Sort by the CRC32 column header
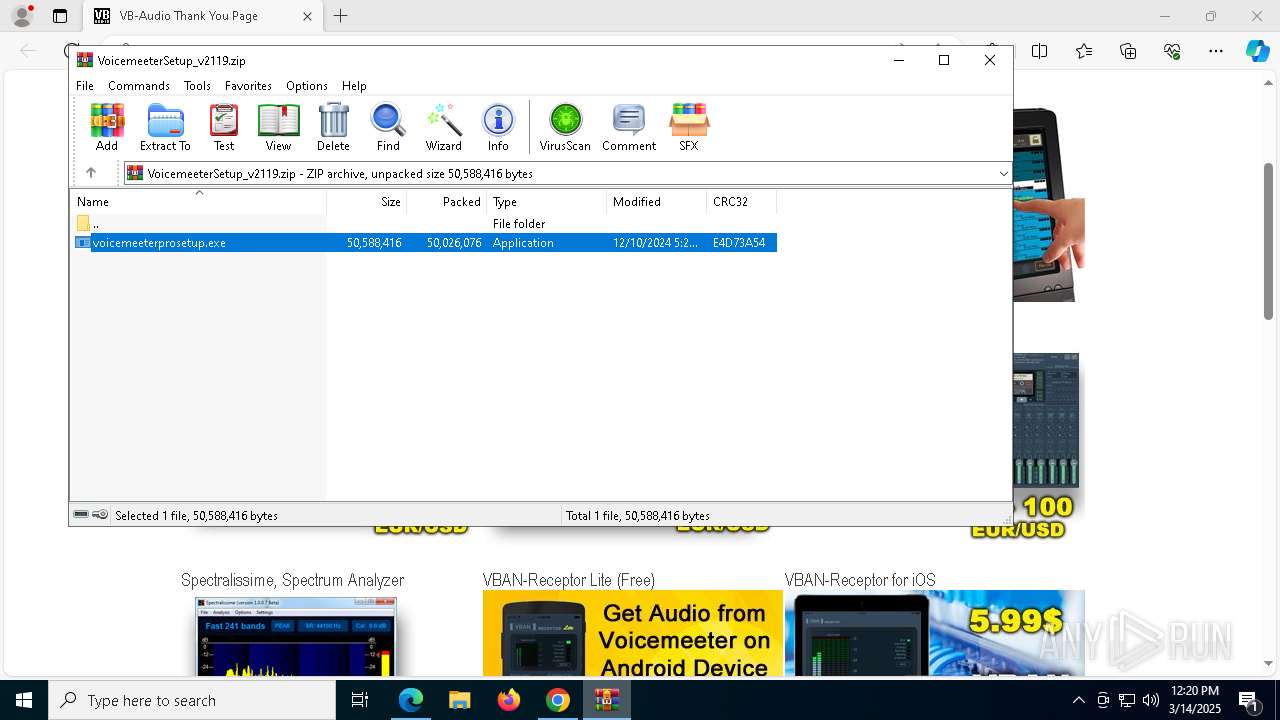Viewport: 1280px width, 720px height. pyautogui.click(x=742, y=202)
